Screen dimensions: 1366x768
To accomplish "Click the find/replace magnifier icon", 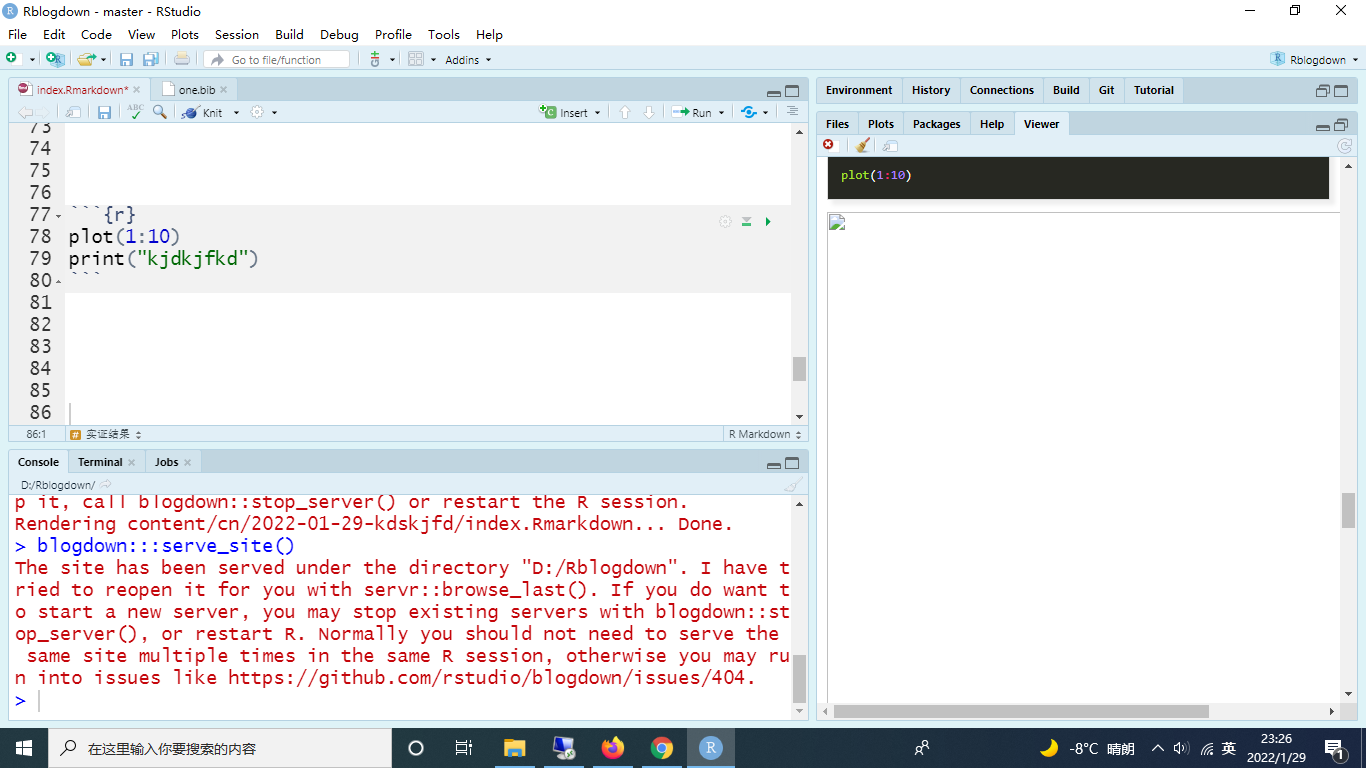I will (160, 112).
